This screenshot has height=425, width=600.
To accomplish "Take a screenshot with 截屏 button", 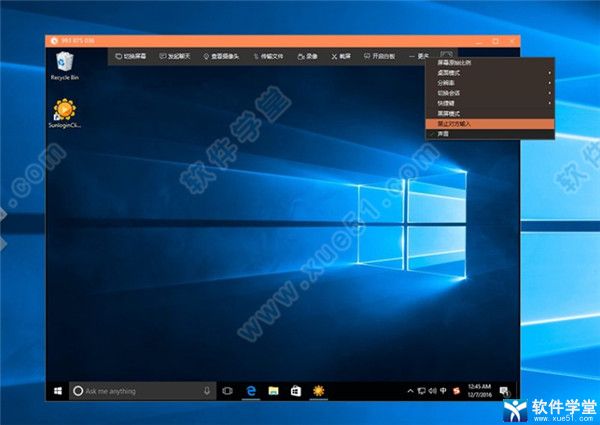I will pos(340,56).
